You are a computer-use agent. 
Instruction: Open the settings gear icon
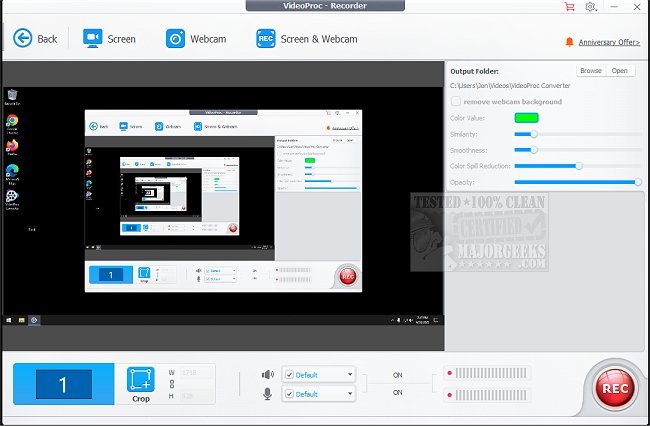pyautogui.click(x=590, y=7)
